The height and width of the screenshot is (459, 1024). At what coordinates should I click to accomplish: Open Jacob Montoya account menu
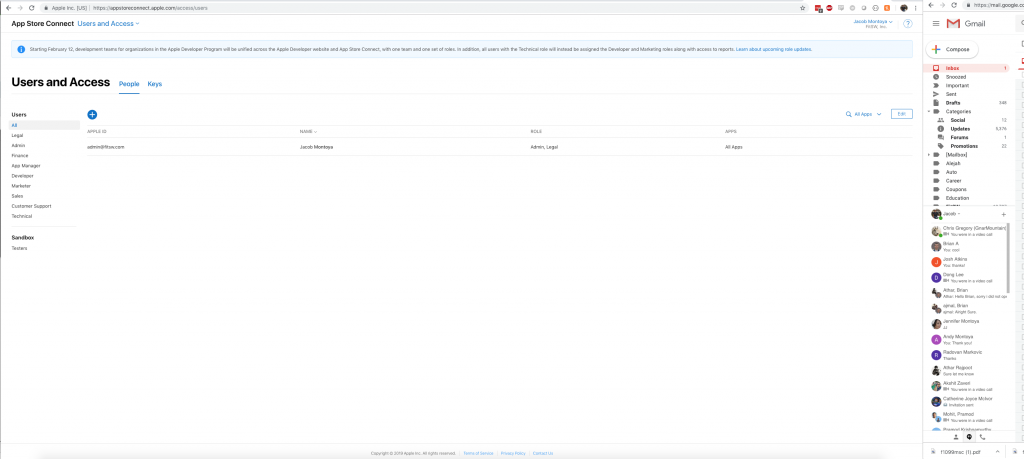point(873,24)
